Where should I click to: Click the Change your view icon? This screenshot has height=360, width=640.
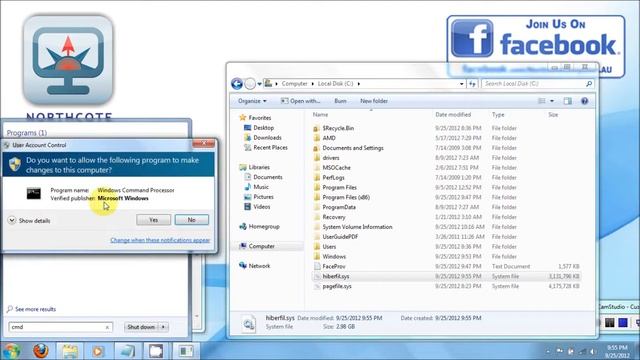pos(542,101)
